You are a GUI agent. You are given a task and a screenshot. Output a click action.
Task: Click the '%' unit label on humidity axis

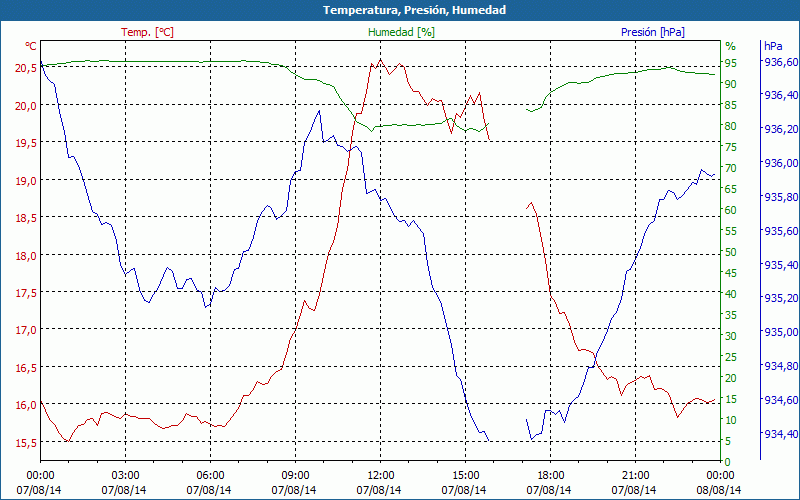[x=731, y=46]
